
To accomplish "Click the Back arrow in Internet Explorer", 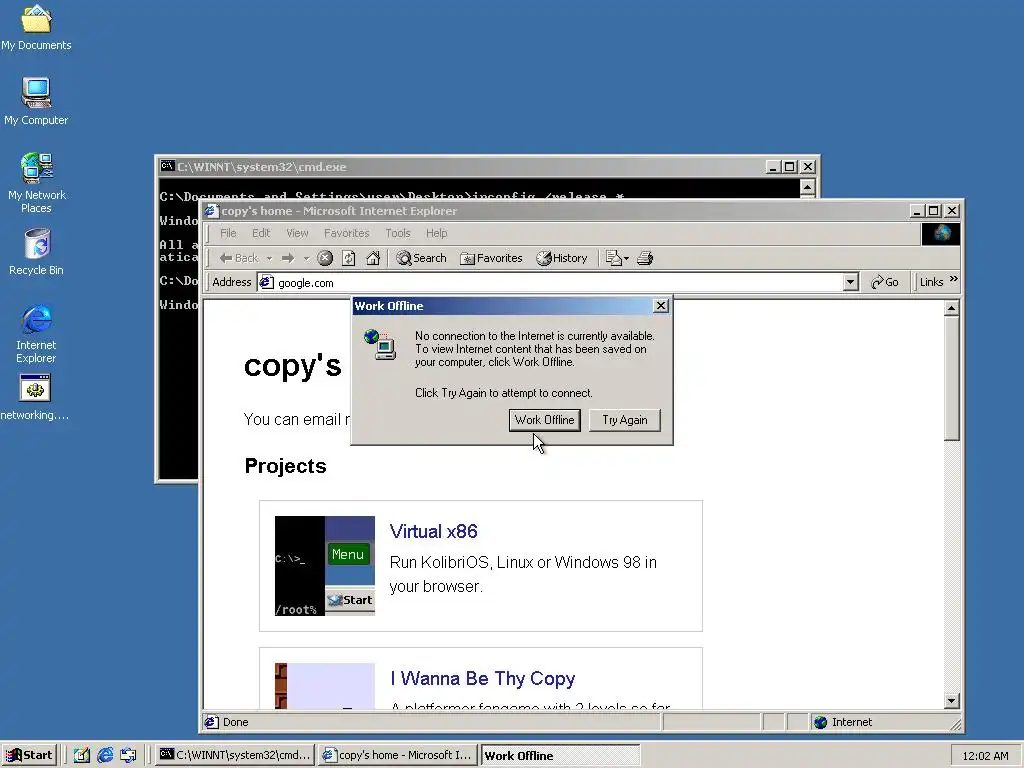I will point(239,258).
